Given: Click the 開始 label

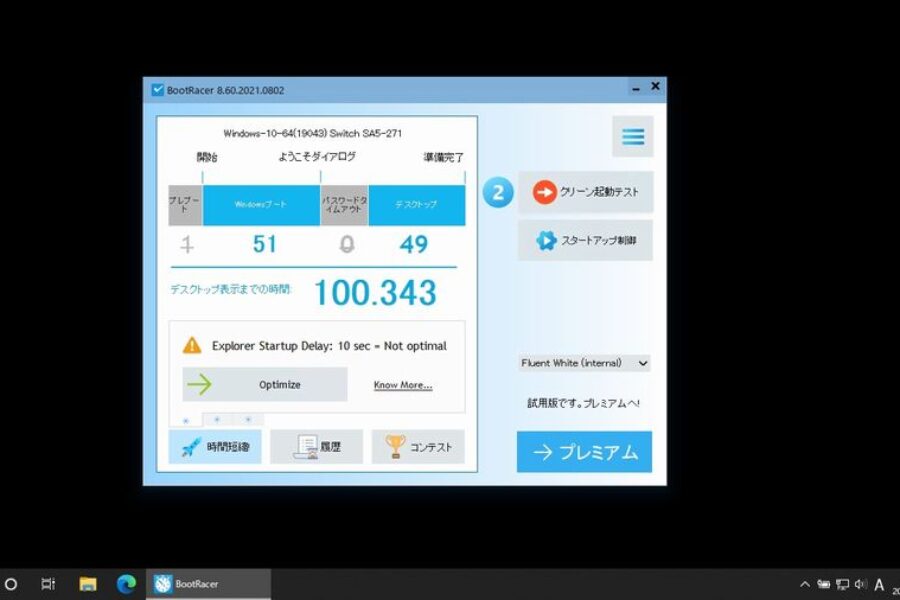Looking at the screenshot, I should click(x=207, y=157).
